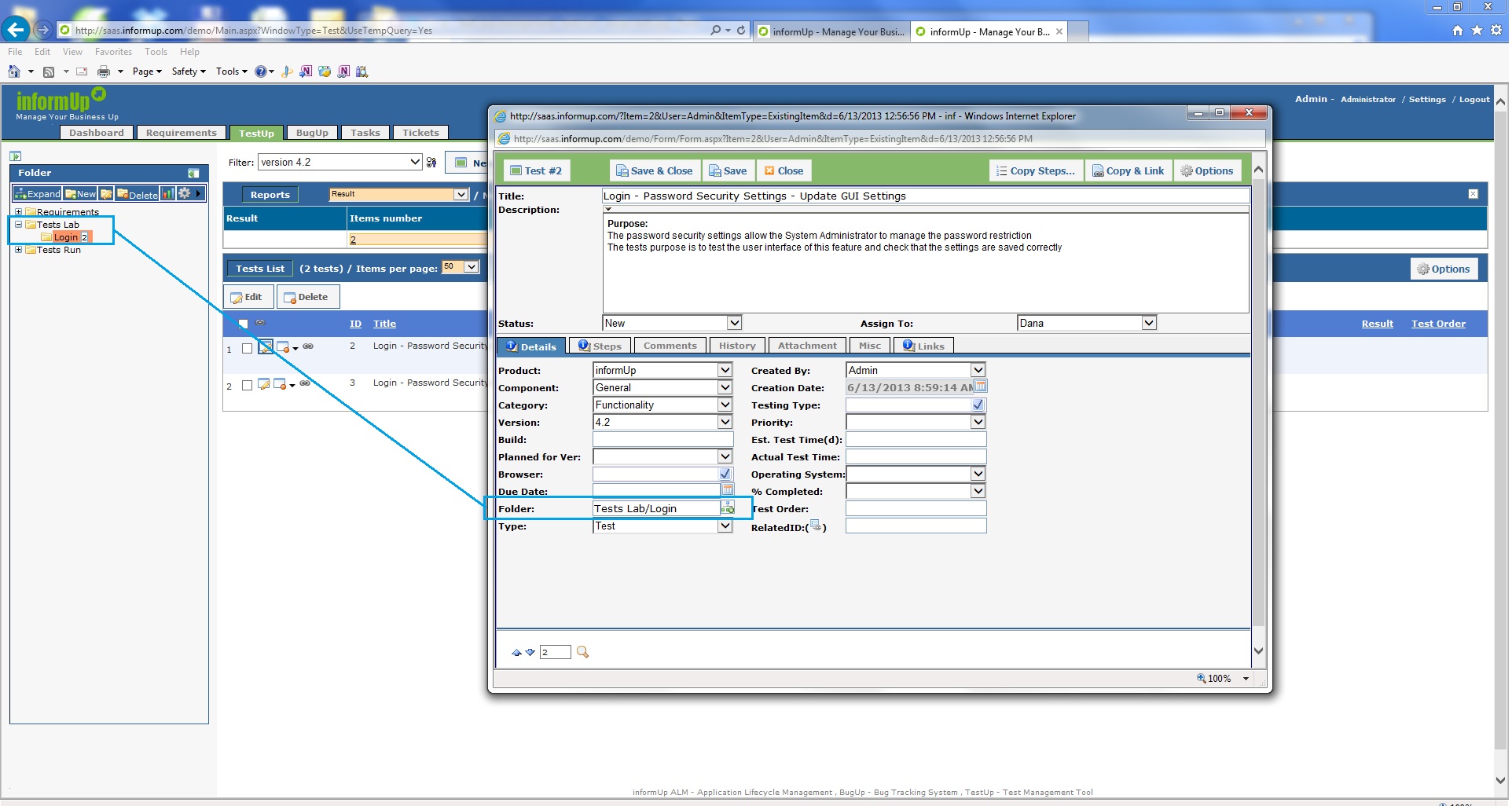Collapse the Tests Lab folder node

18,225
